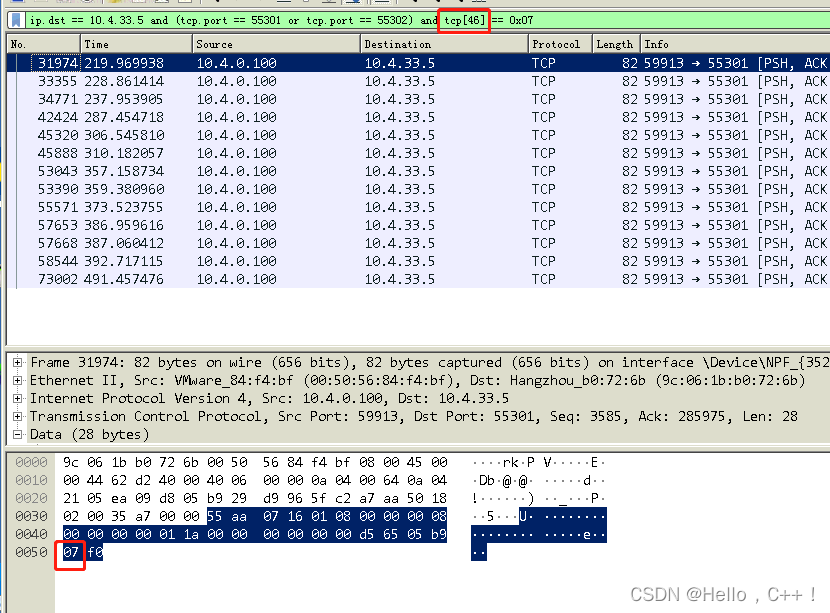Click the Protocol TCP cell of packet 53390
830x613 pixels.
[544, 189]
